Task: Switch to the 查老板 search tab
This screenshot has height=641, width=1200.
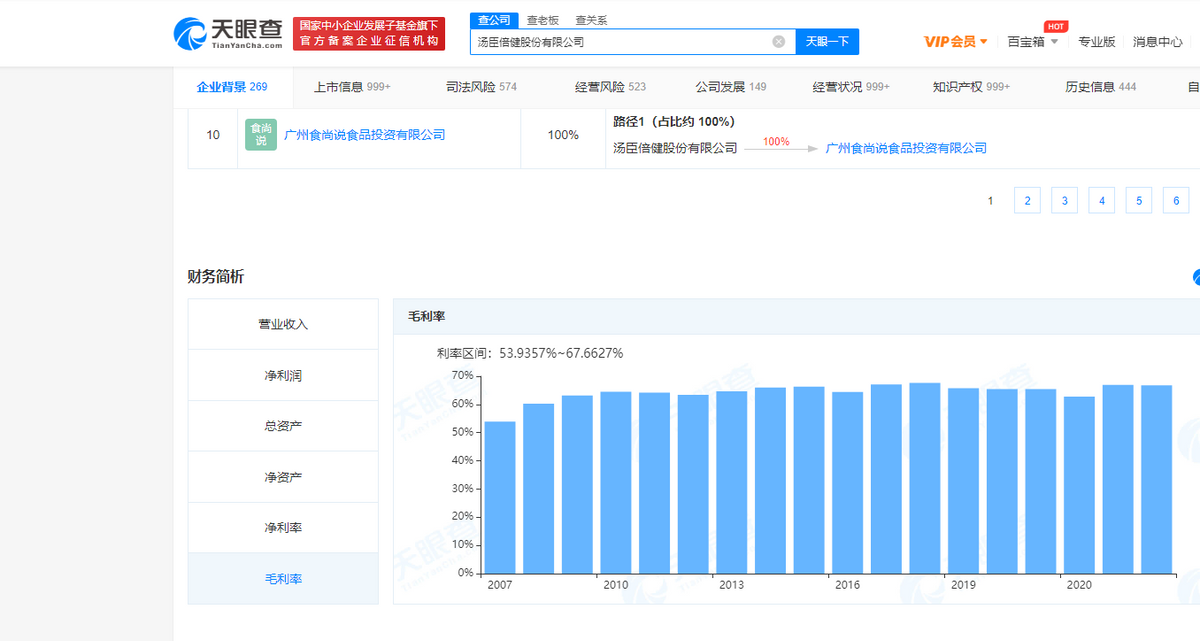Action: (x=543, y=20)
